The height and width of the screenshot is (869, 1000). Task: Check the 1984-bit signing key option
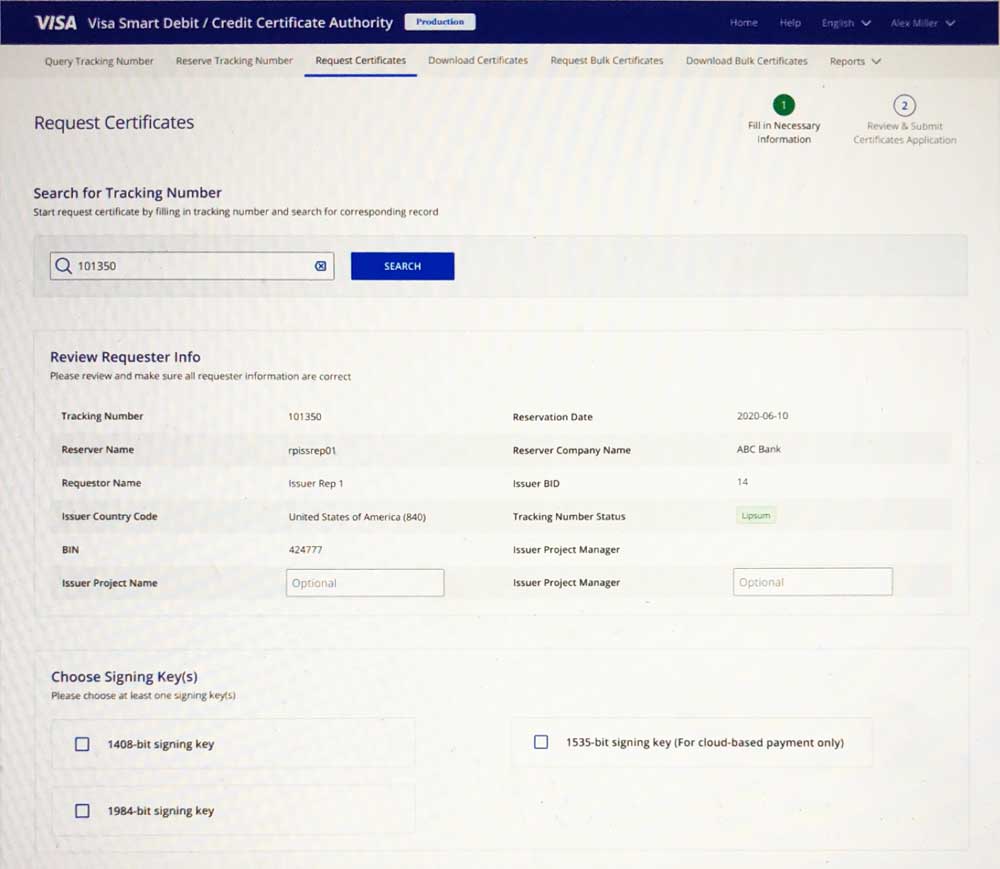82,811
